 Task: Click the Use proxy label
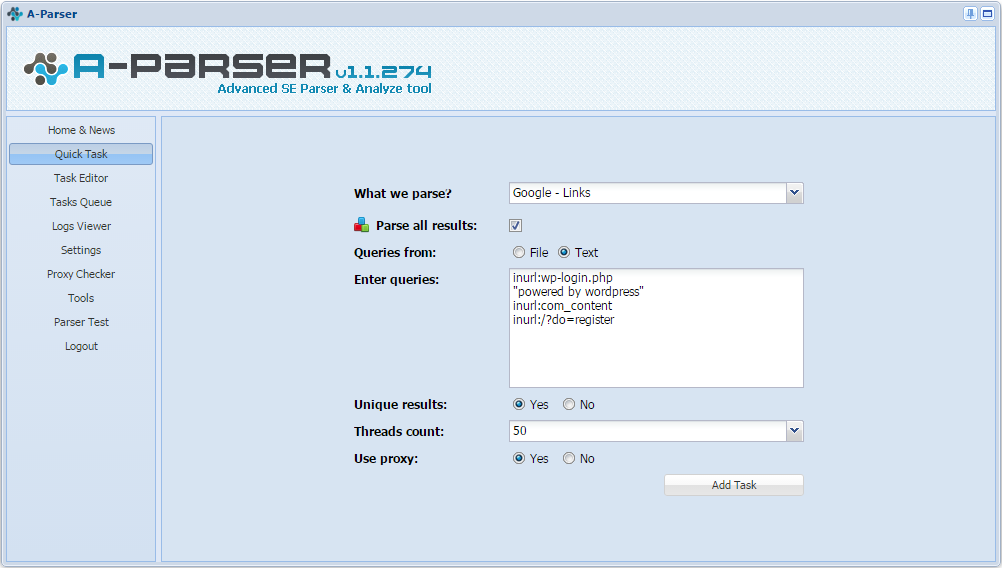pos(386,459)
